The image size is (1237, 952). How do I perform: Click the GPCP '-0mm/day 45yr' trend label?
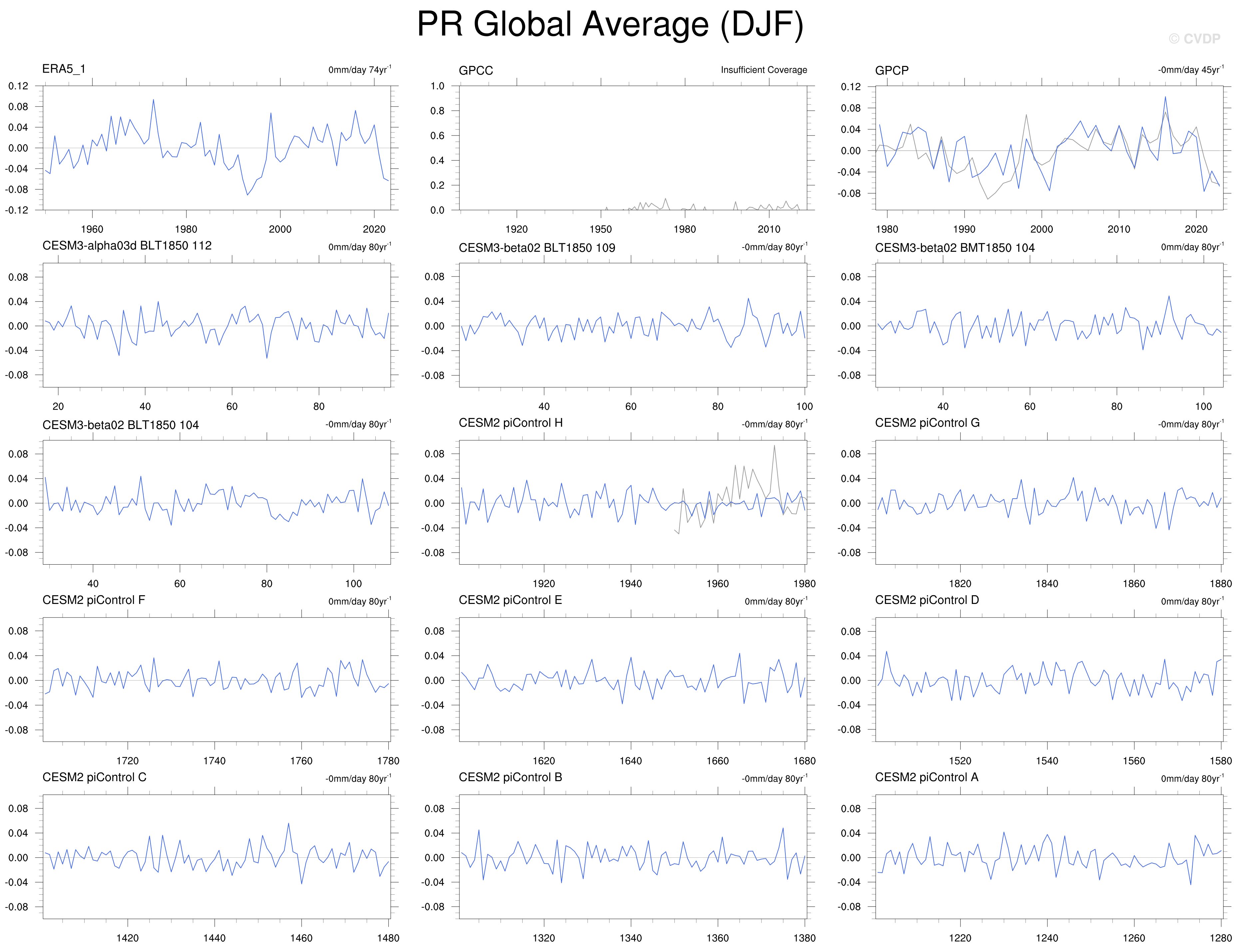point(1190,70)
